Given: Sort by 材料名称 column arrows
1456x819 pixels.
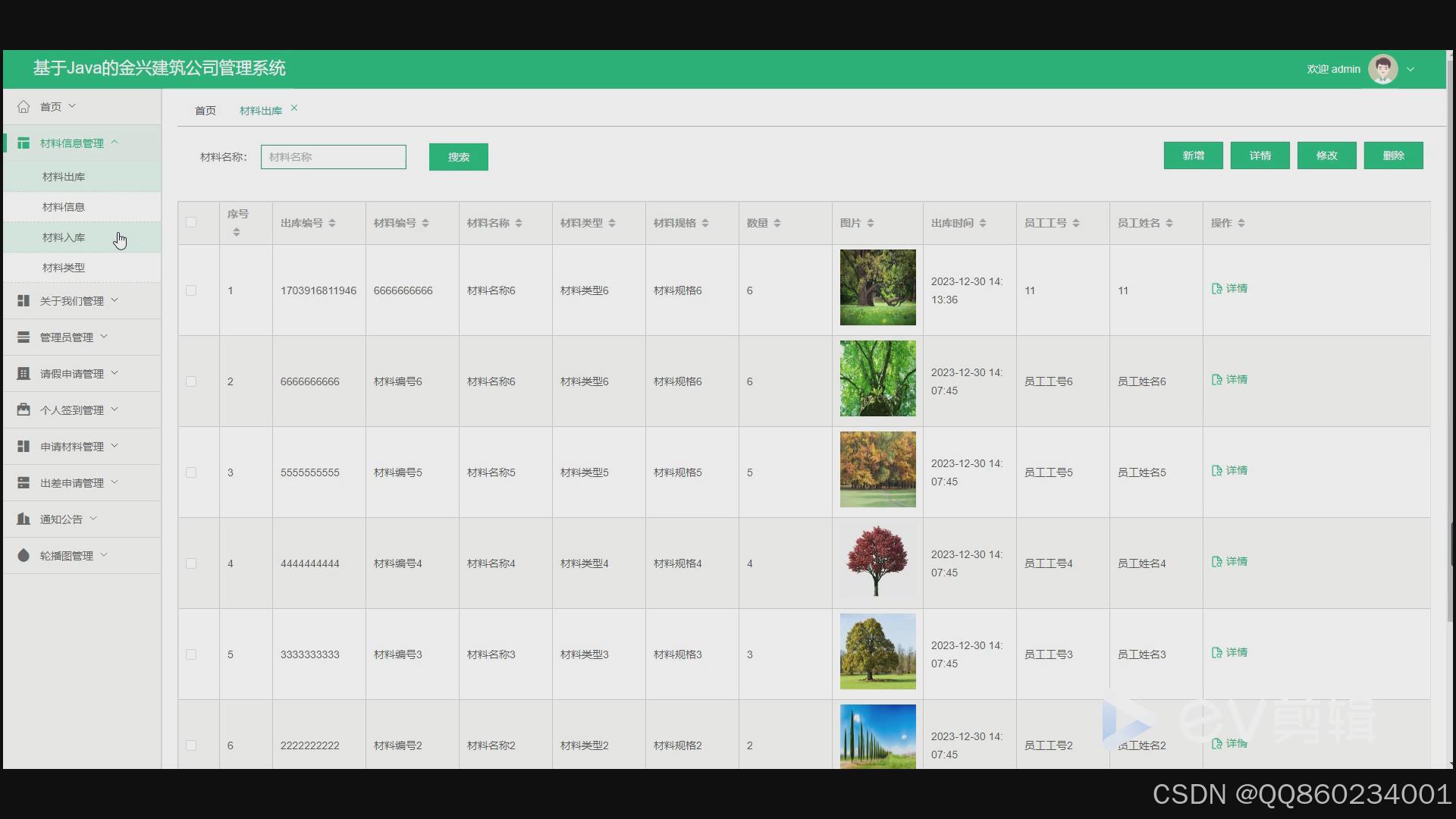Looking at the screenshot, I should coord(519,223).
